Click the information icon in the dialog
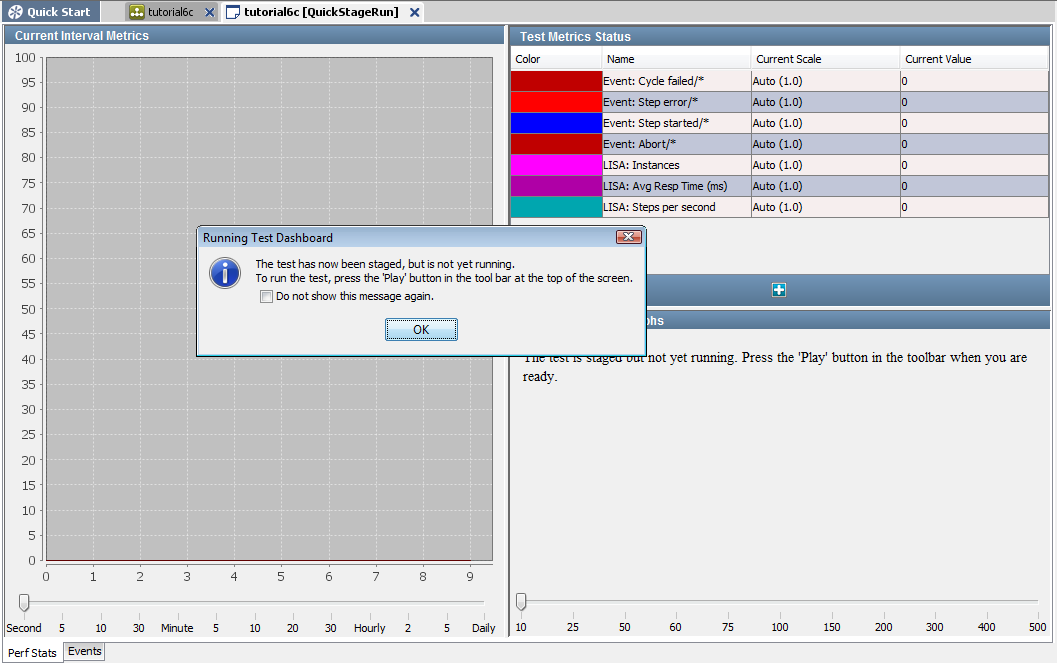Viewport: 1058px width, 663px height. click(224, 272)
